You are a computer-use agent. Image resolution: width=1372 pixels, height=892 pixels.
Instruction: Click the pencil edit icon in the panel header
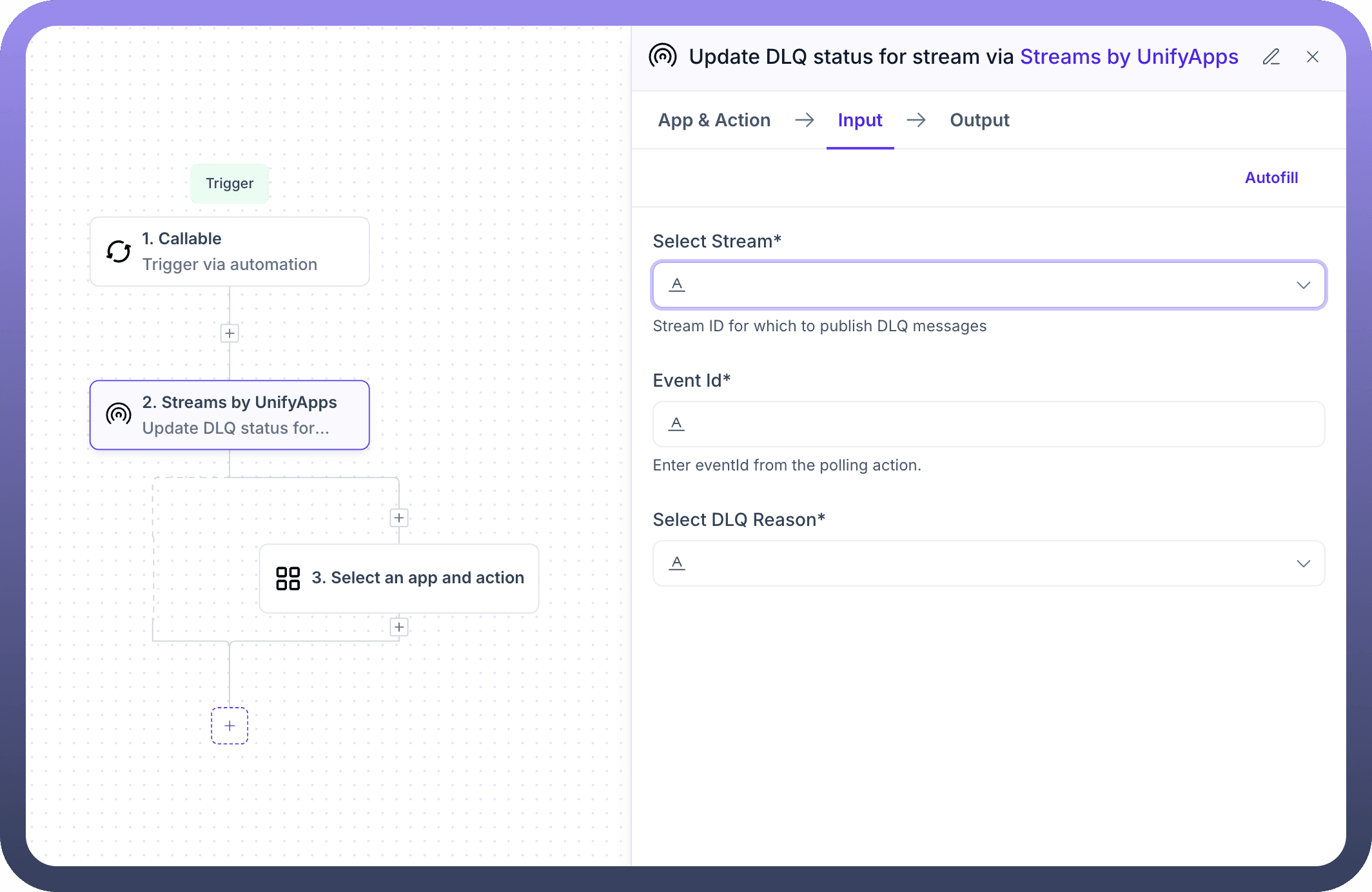point(1271,57)
